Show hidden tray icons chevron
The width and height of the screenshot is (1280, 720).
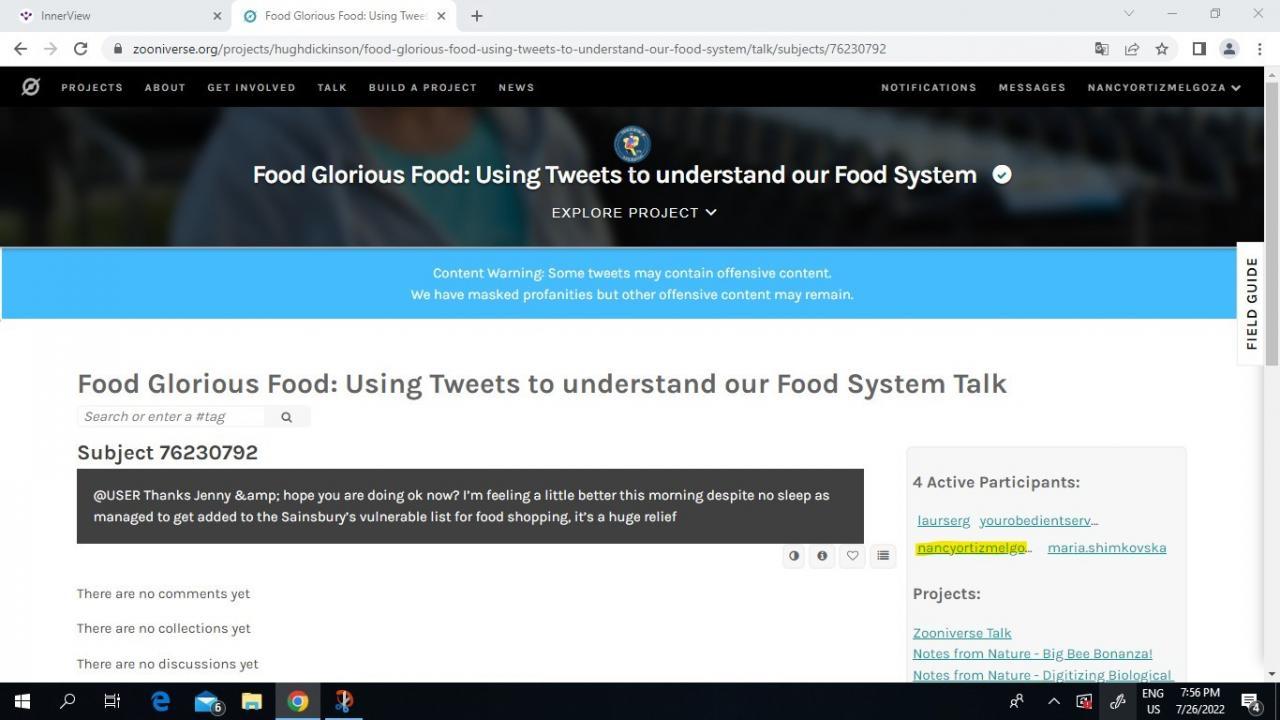click(x=1053, y=701)
